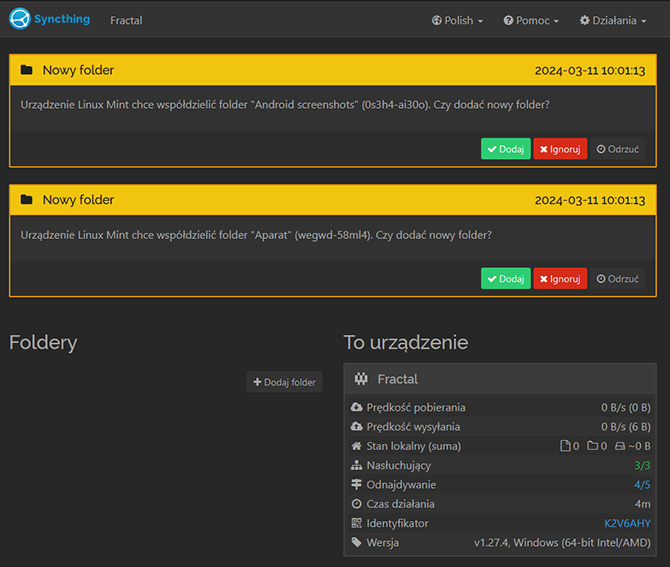Open the Działania actions menu

pyautogui.click(x=613, y=20)
